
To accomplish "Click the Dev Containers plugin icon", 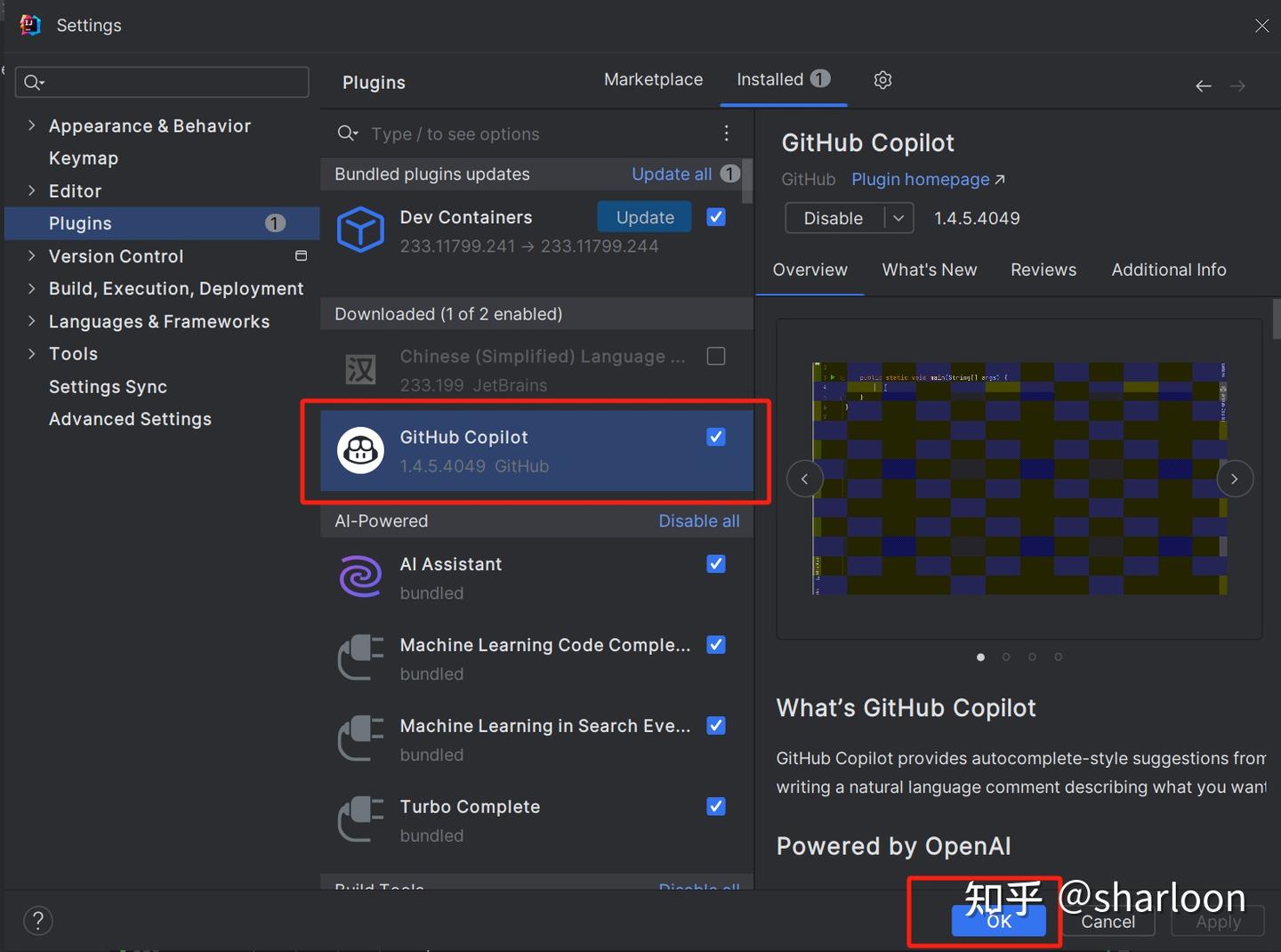I will 360,230.
